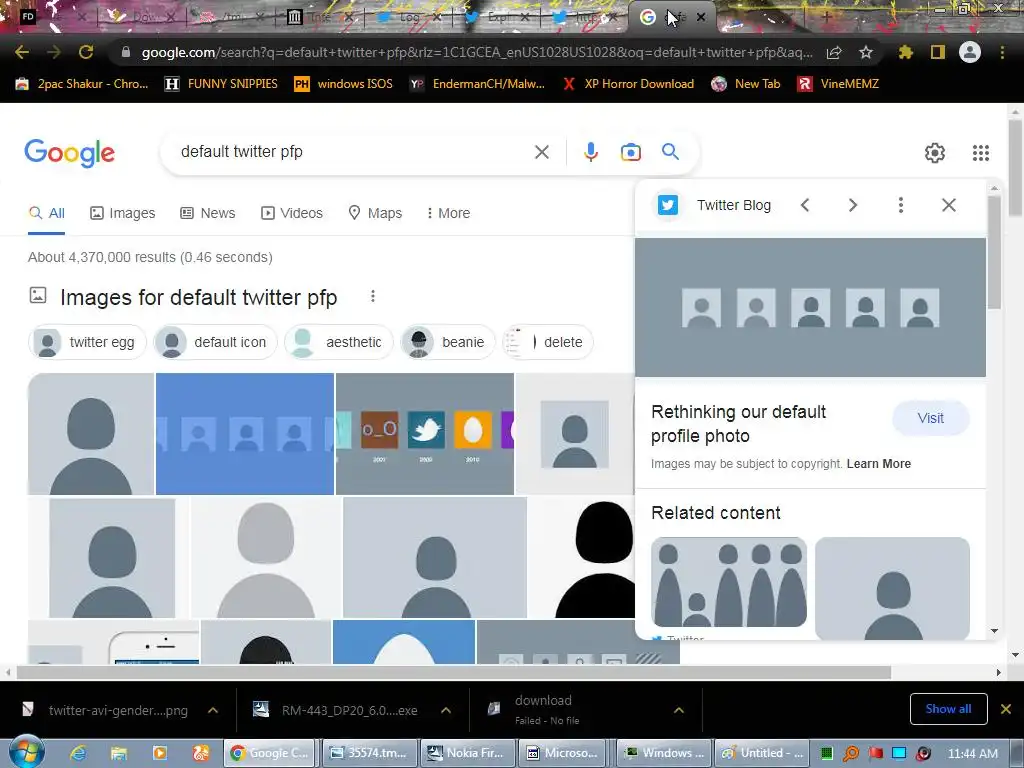Viewport: 1024px width, 768px height.
Task: Switch to the News tab
Action: 208,213
